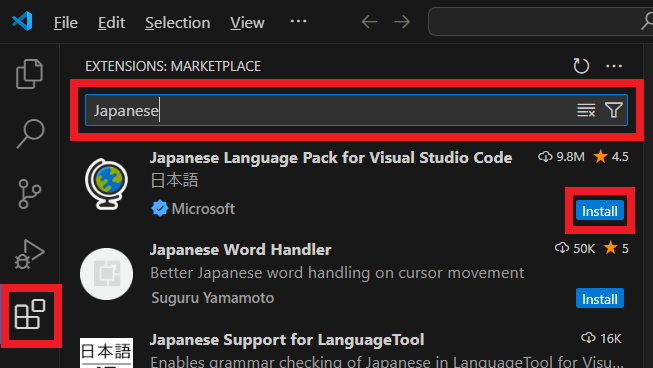653x368 pixels.
Task: Open Japanese Support for LanguageTool extension
Action: pos(287,340)
